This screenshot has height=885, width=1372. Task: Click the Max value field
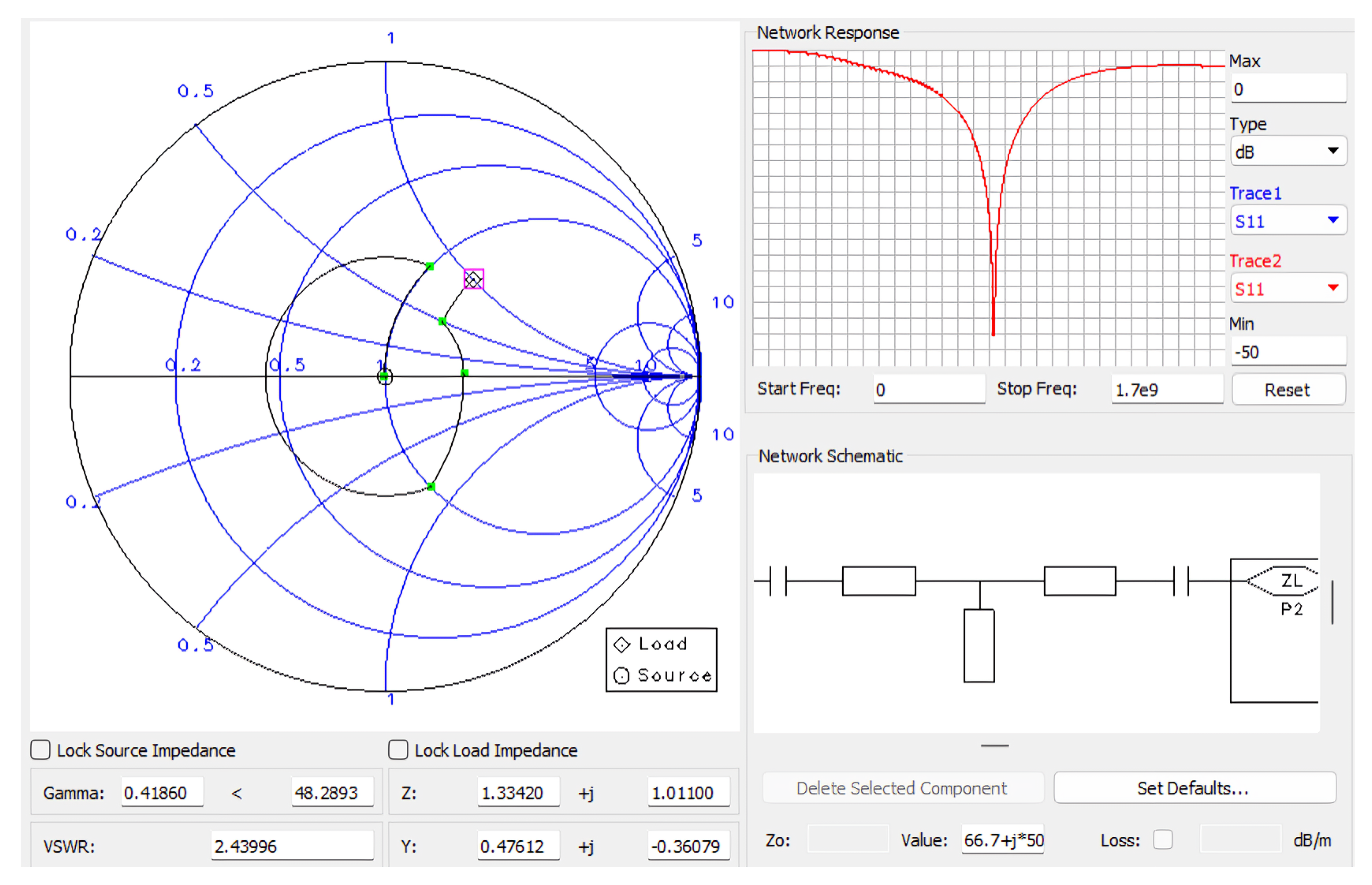pyautogui.click(x=1288, y=88)
